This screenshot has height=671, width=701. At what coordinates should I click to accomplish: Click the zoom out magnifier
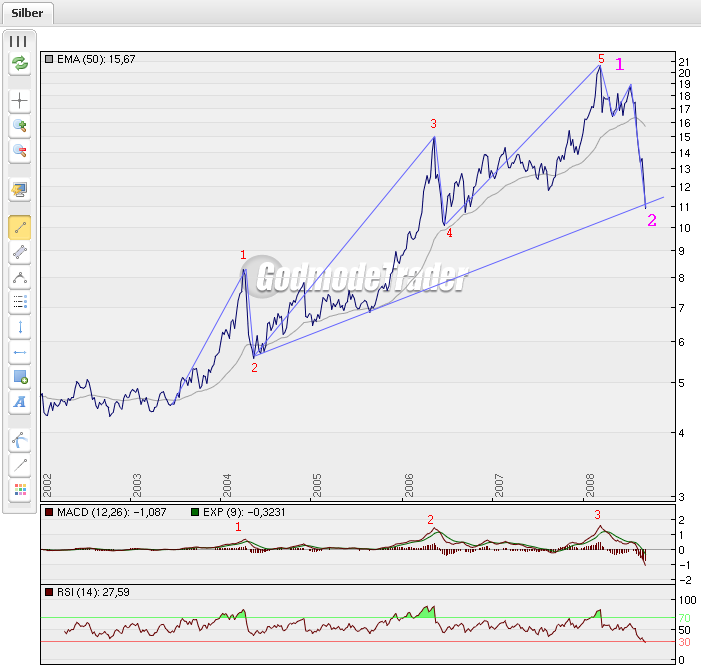point(19,152)
